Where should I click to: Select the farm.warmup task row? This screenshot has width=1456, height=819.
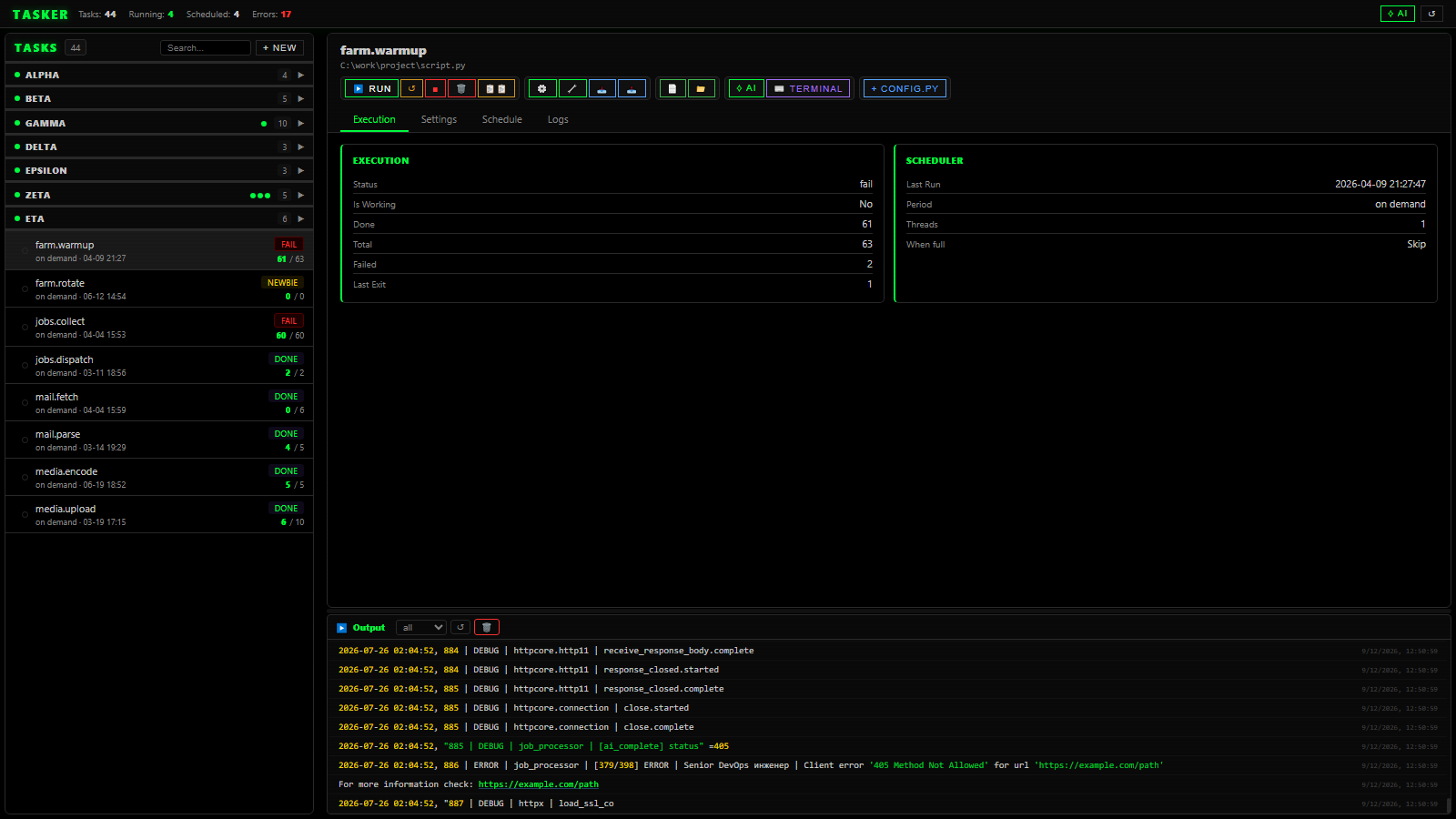pyautogui.click(x=159, y=250)
